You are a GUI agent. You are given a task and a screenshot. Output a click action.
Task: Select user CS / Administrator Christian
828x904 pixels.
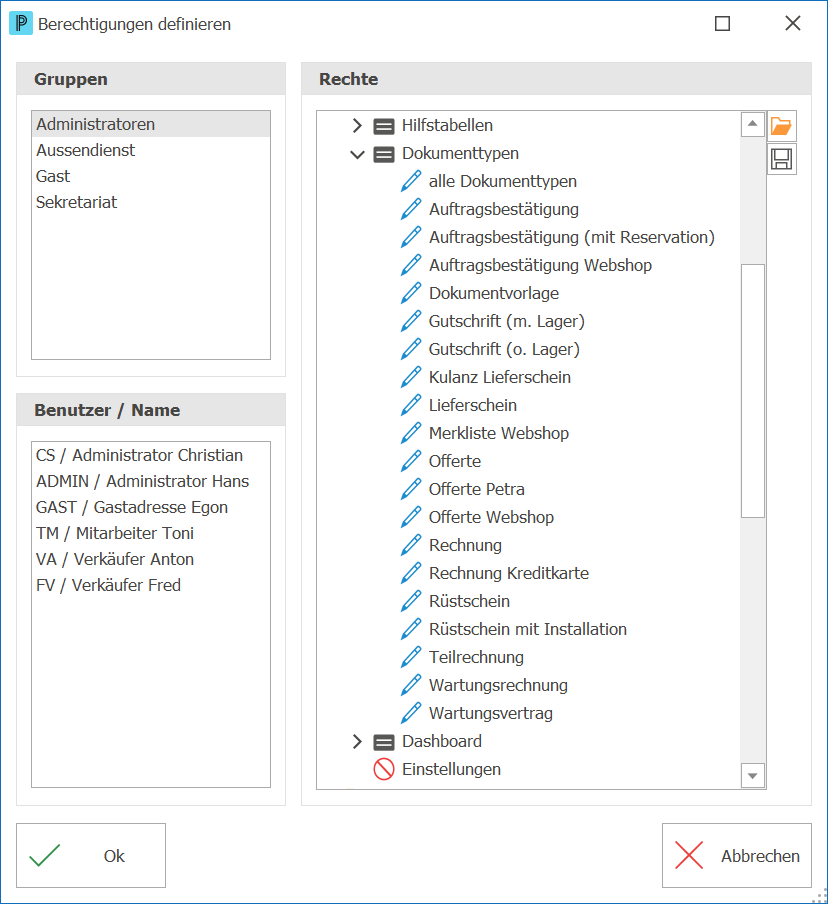151,455
